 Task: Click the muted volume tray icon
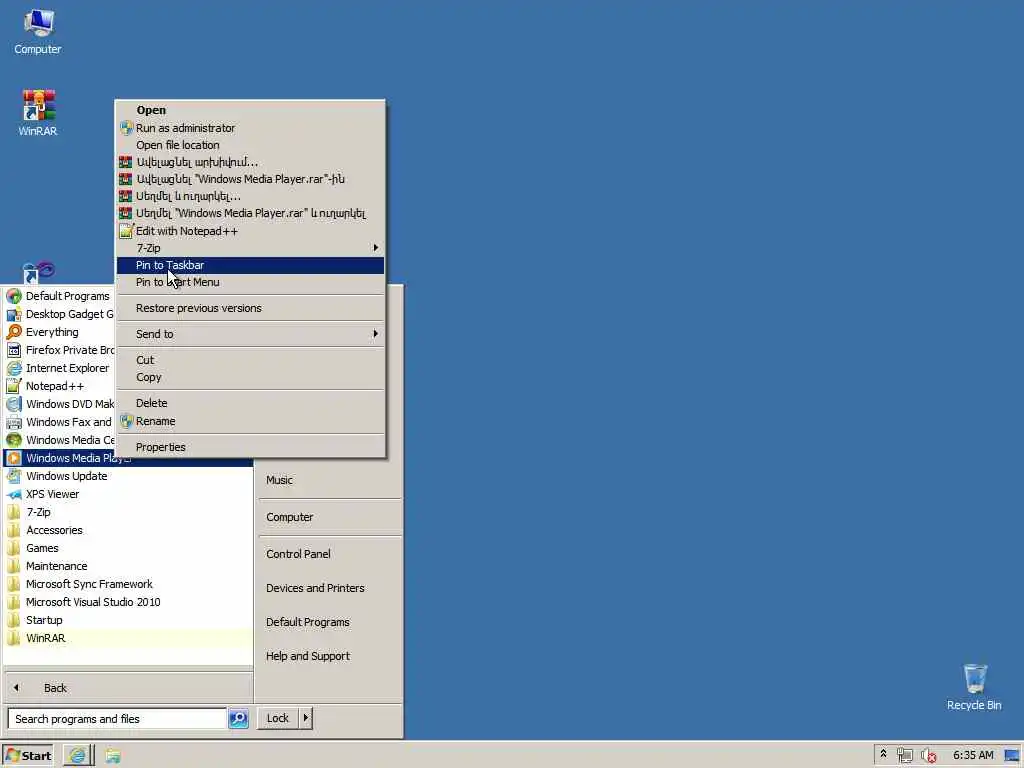[929, 756]
